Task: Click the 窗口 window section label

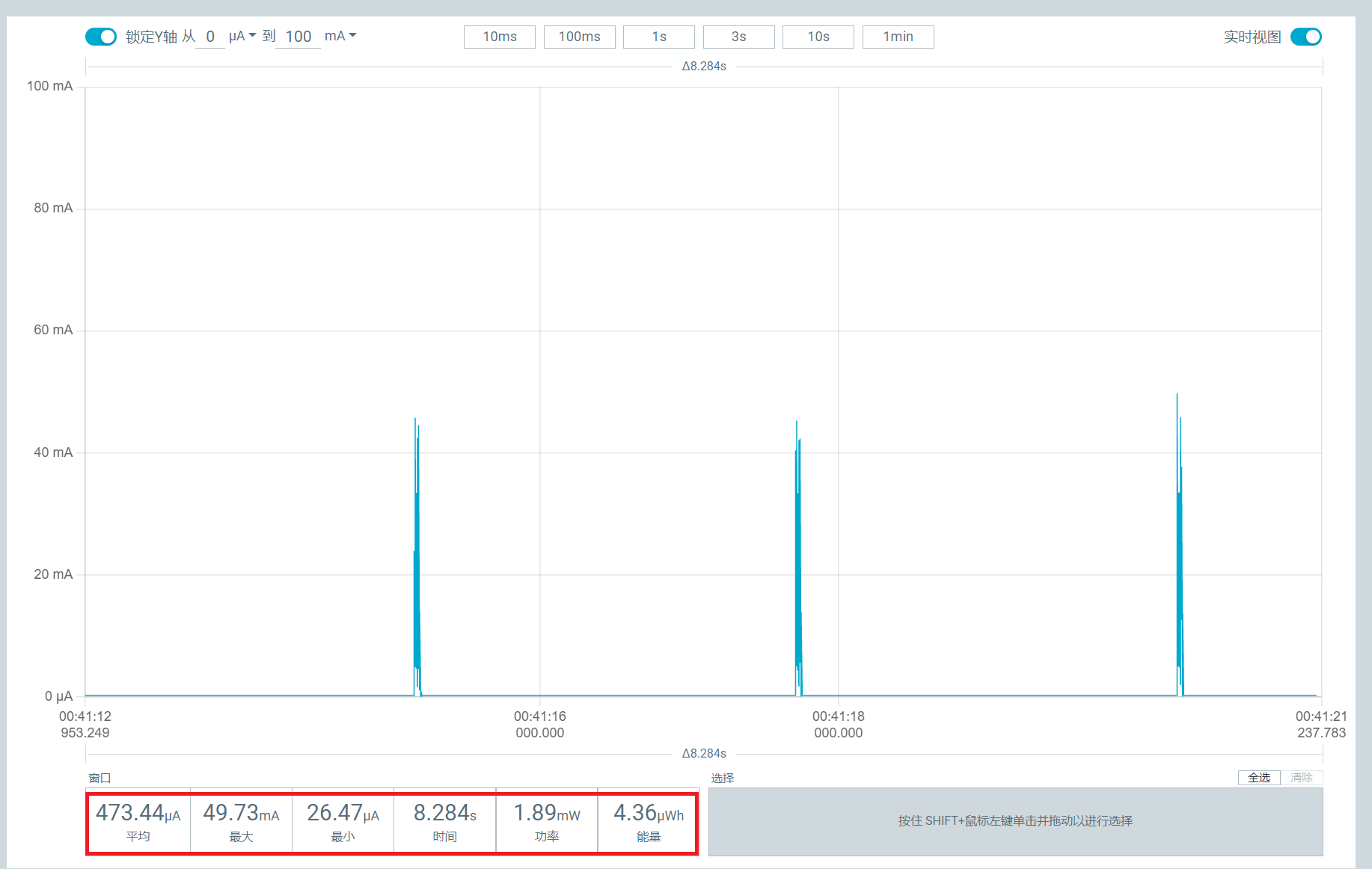Action: tap(99, 778)
